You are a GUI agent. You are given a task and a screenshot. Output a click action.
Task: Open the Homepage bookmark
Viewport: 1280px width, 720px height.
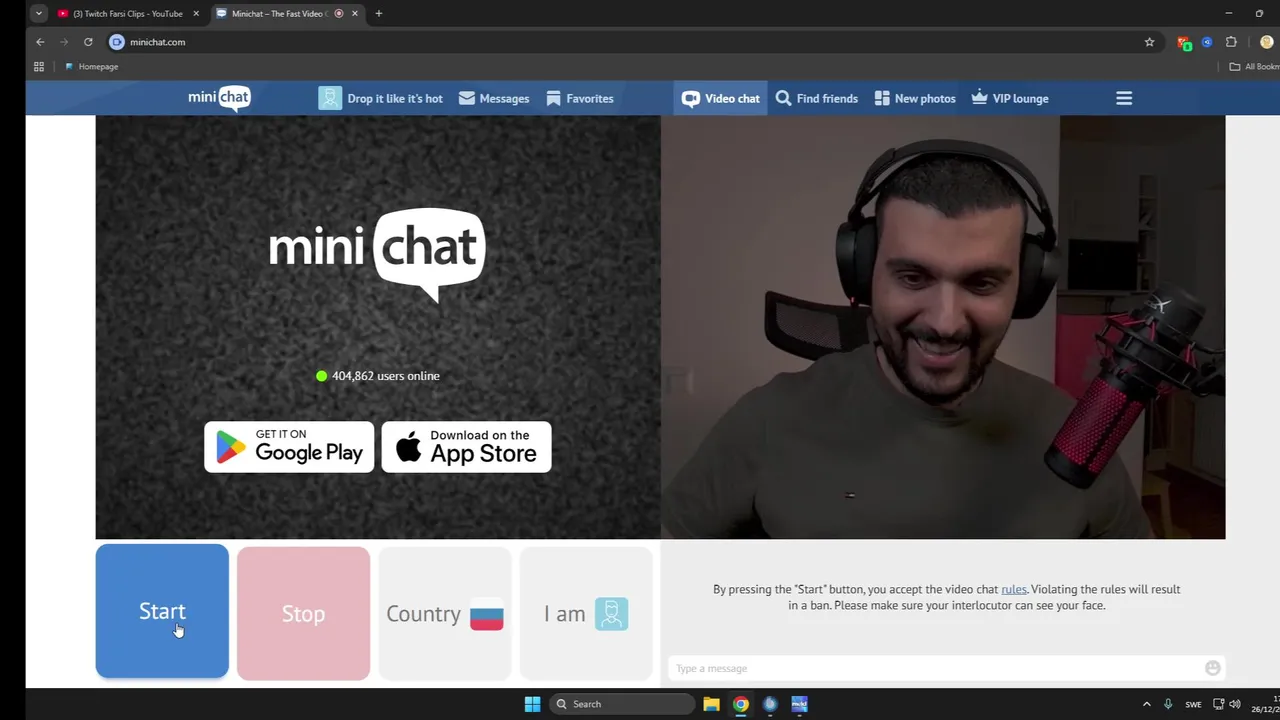(91, 67)
